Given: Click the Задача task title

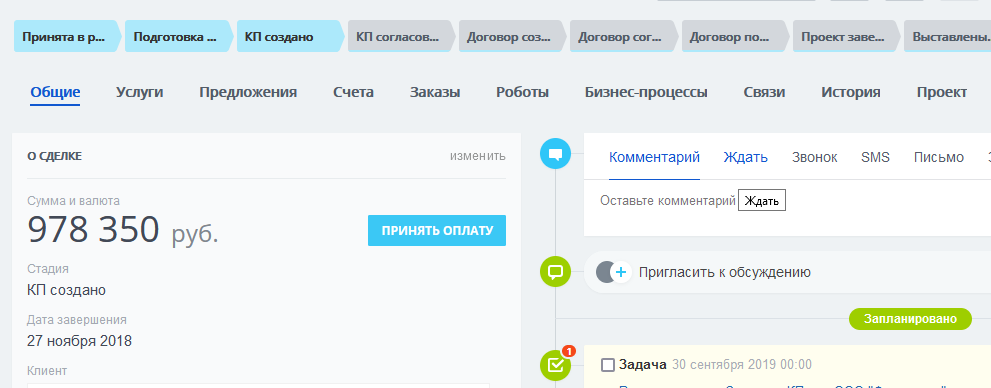Looking at the screenshot, I should (643, 365).
